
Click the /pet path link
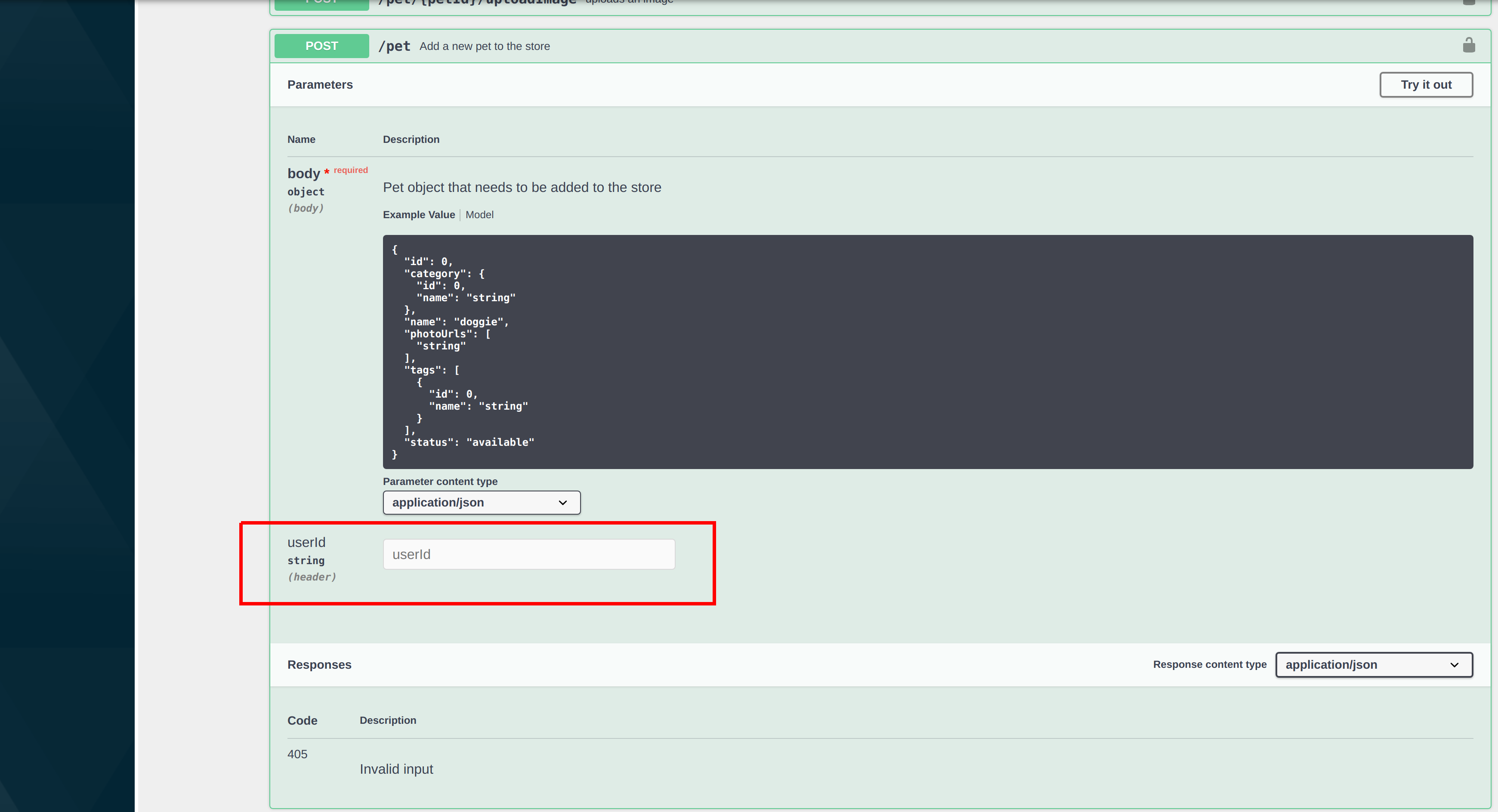click(395, 46)
